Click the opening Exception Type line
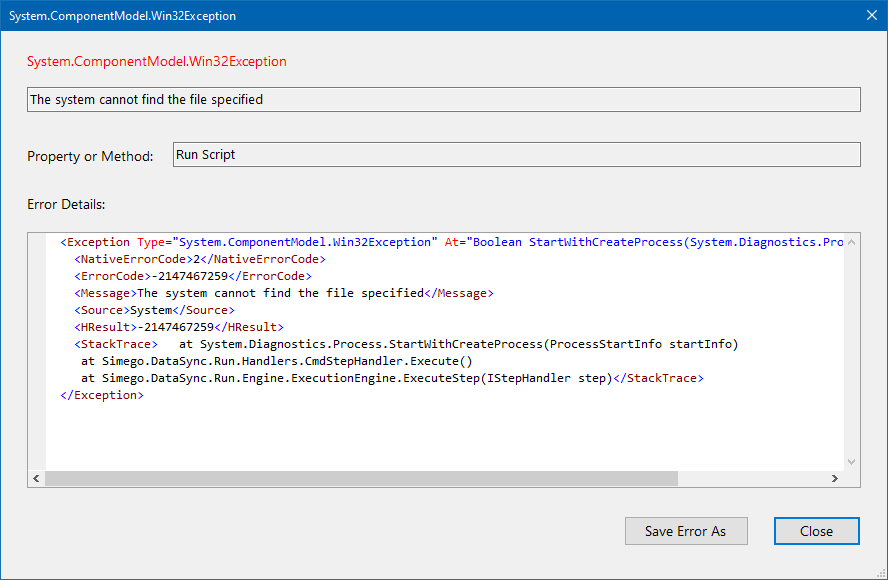The width and height of the screenshot is (888, 580). point(451,242)
